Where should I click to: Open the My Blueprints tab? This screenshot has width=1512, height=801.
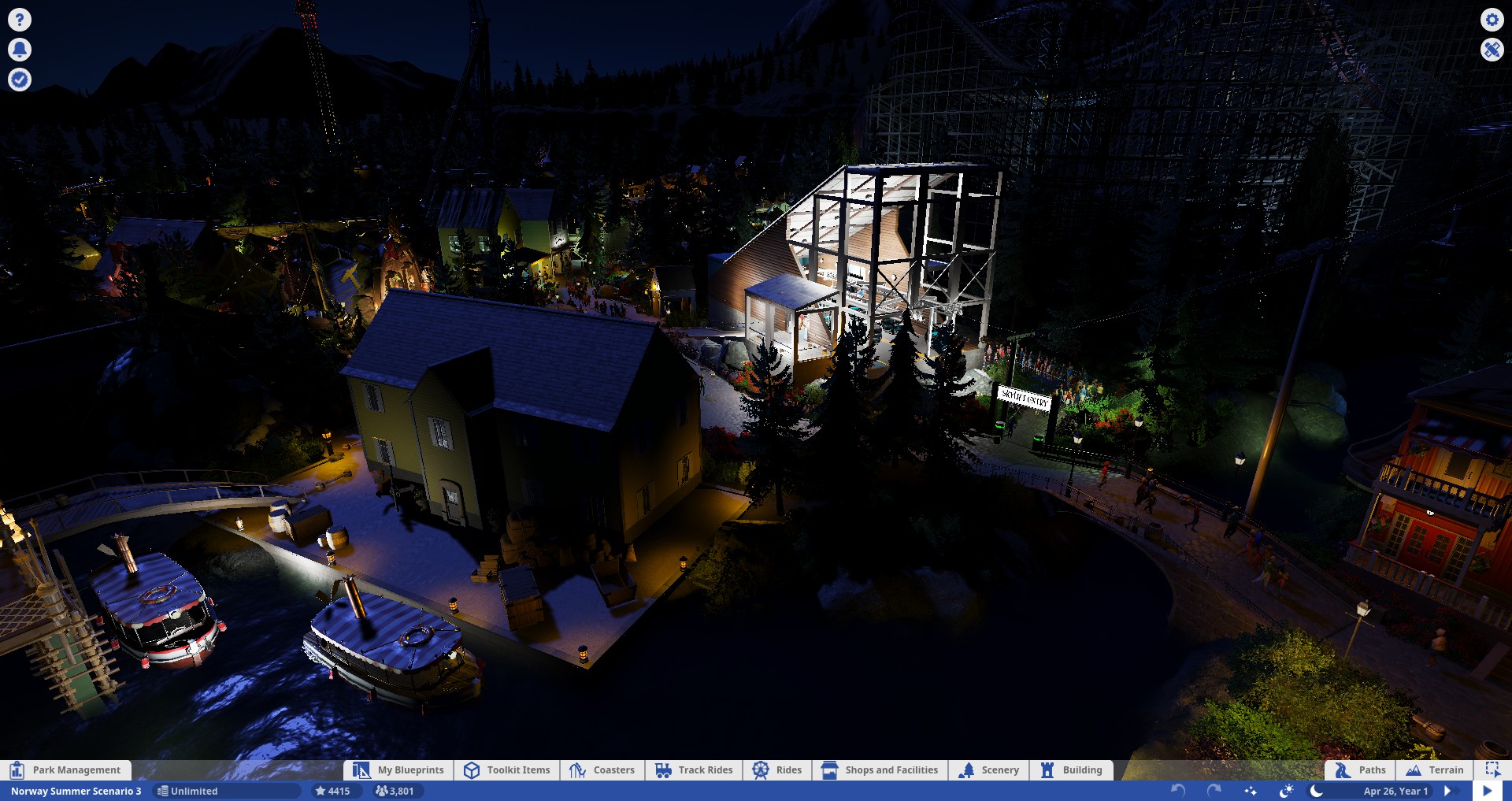click(399, 769)
